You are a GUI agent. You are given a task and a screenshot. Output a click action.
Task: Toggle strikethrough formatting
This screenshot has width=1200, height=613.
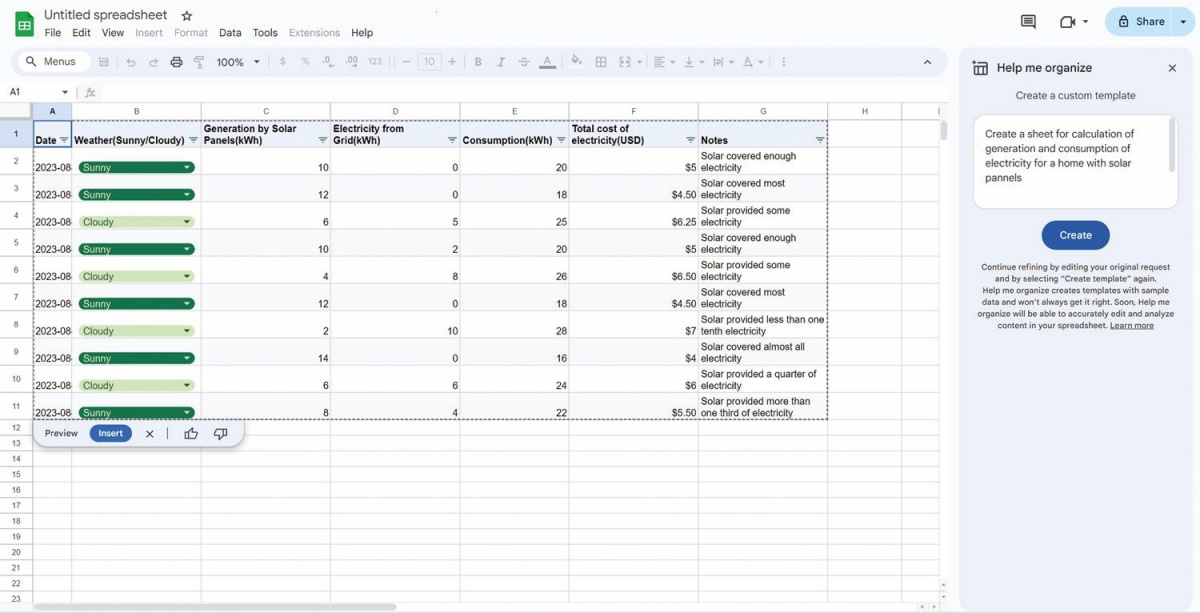pyautogui.click(x=524, y=62)
